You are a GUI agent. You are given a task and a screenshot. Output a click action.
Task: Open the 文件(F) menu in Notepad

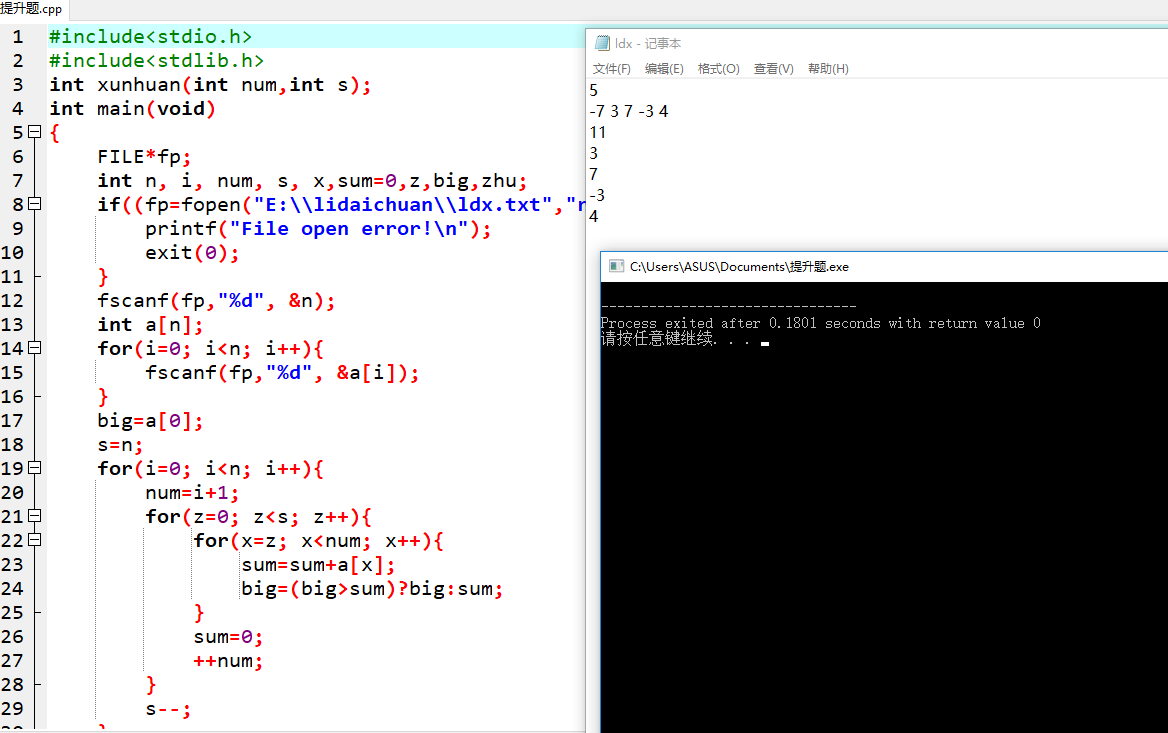click(612, 69)
